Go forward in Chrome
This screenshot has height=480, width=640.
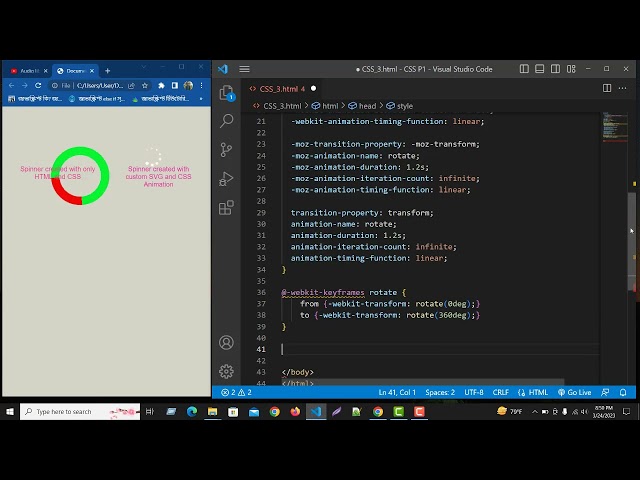pos(25,85)
